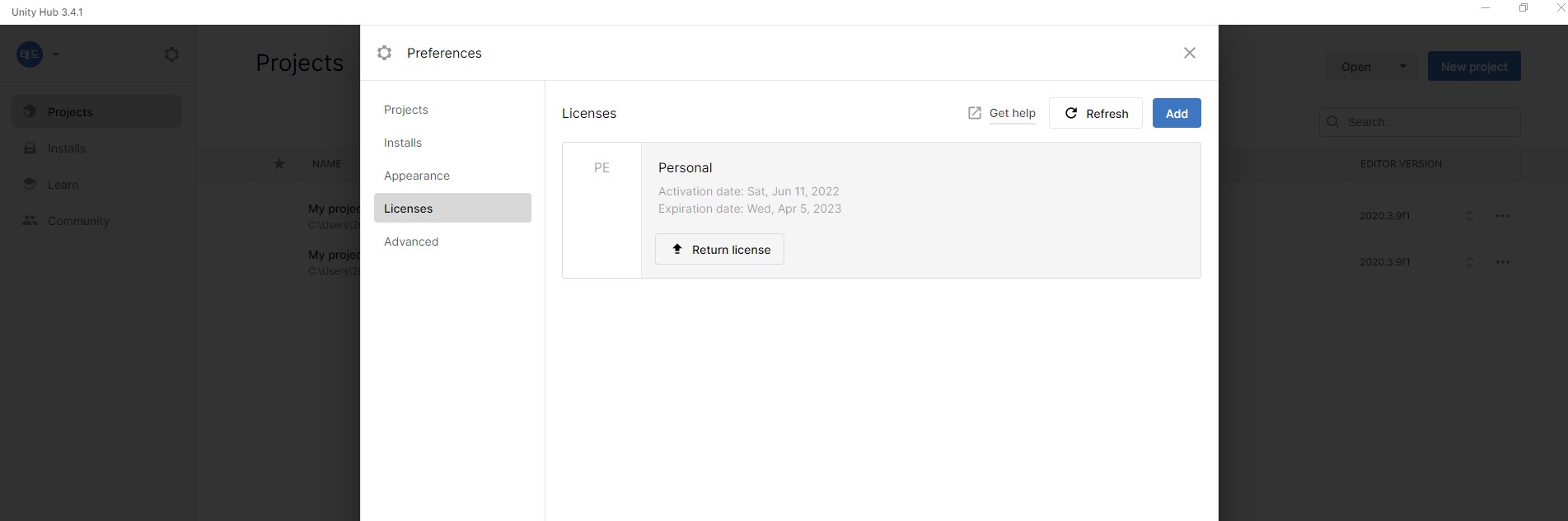
Task: Add a new license
Action: click(1177, 113)
